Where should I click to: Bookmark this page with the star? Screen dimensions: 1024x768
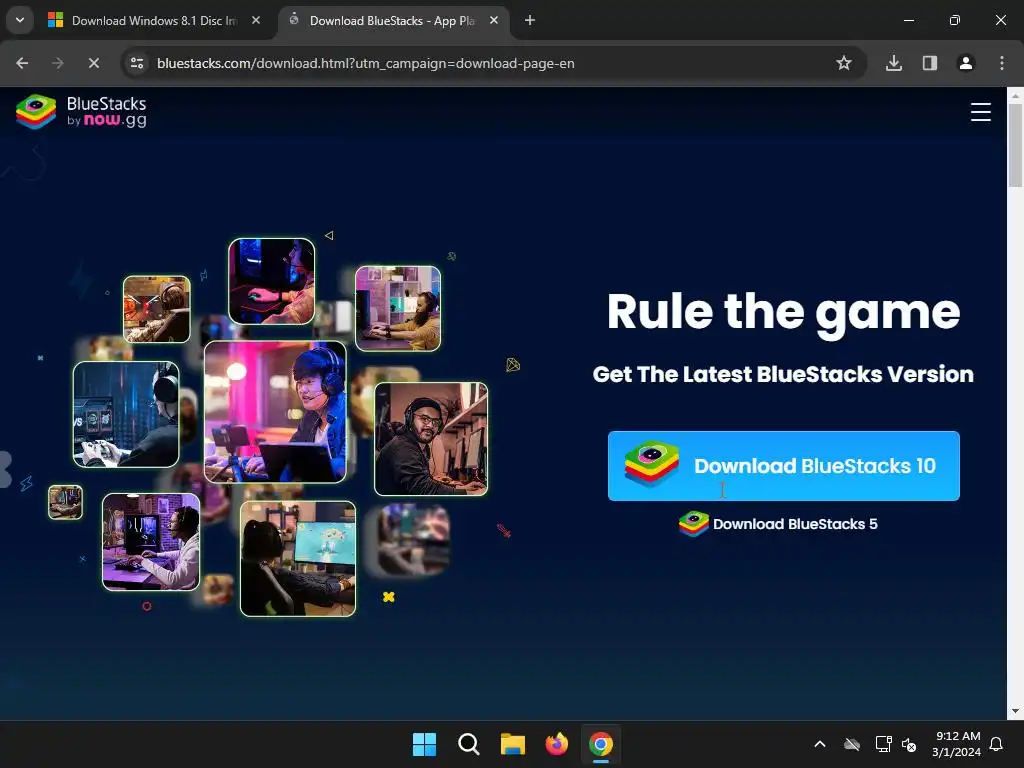click(844, 63)
